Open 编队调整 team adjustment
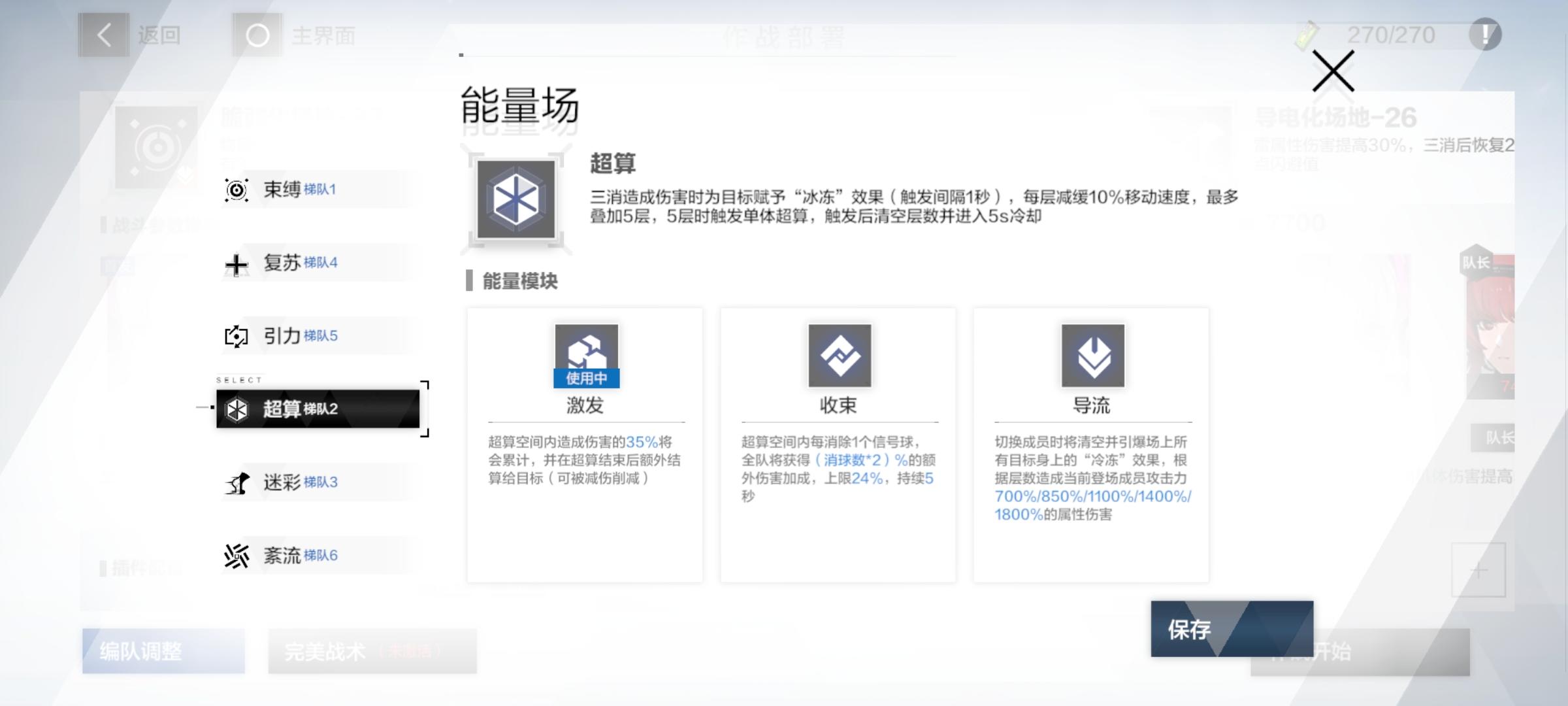Screen dimensions: 1568x706 click(163, 651)
